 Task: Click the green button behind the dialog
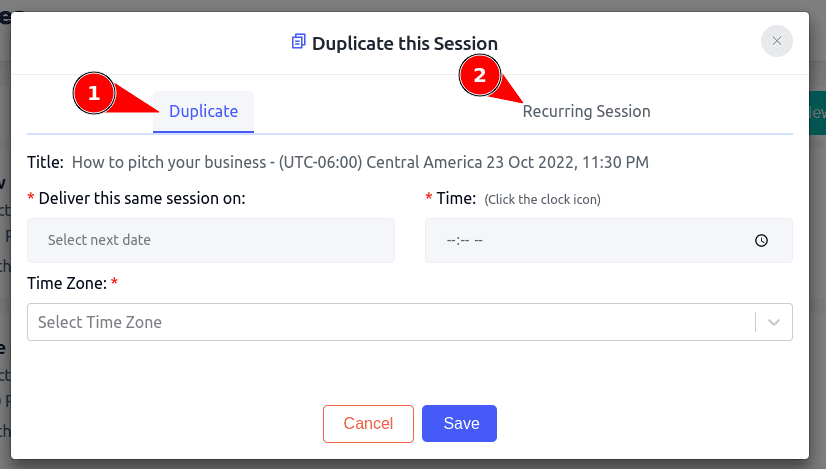pos(817,113)
